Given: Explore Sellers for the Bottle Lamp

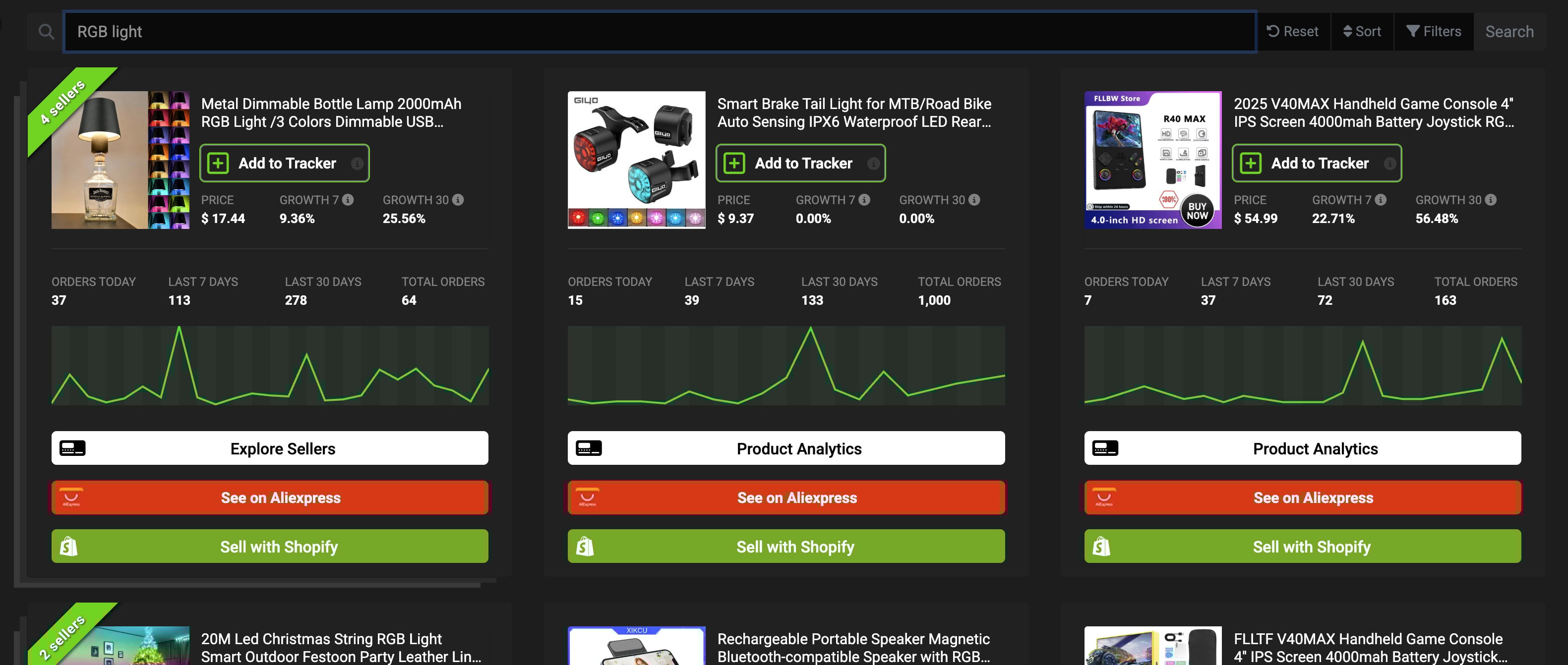Looking at the screenshot, I should click(x=270, y=448).
